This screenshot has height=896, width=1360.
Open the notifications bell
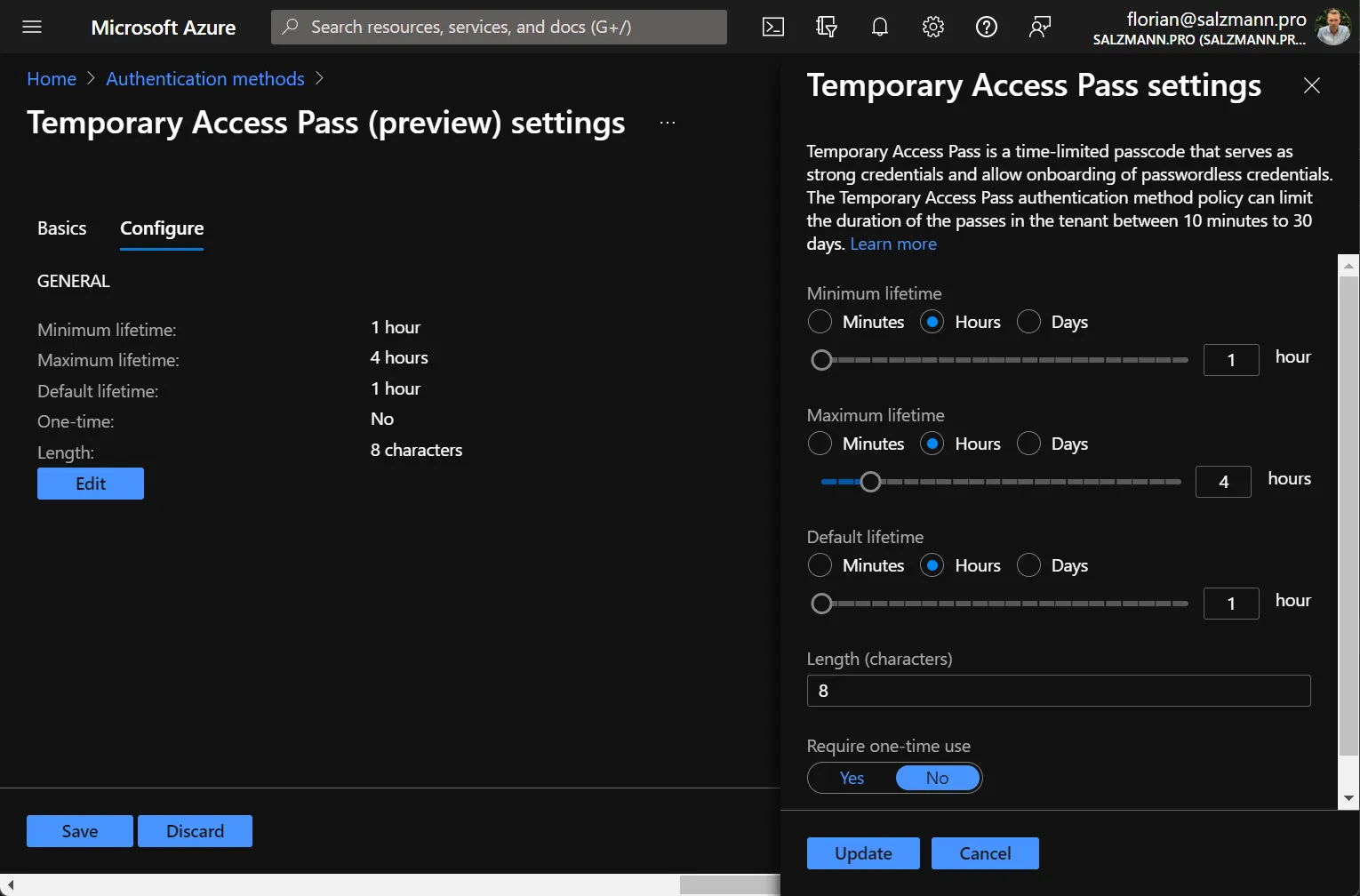pos(880,27)
